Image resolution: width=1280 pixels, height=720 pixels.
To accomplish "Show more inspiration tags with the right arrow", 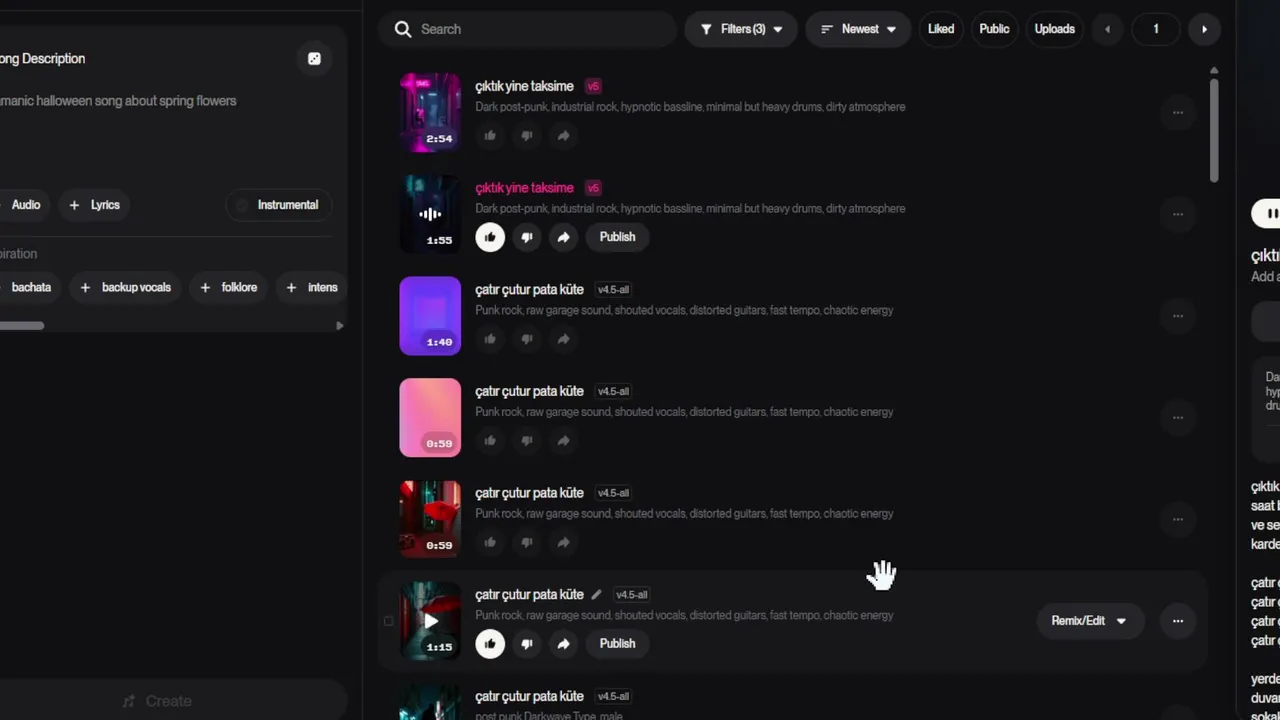I will click(x=339, y=325).
